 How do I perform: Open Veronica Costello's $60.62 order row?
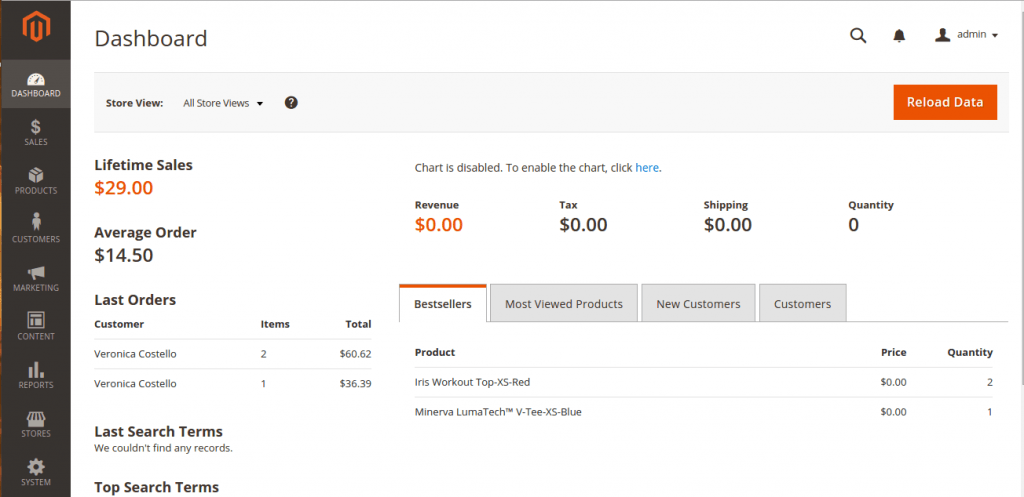232,354
